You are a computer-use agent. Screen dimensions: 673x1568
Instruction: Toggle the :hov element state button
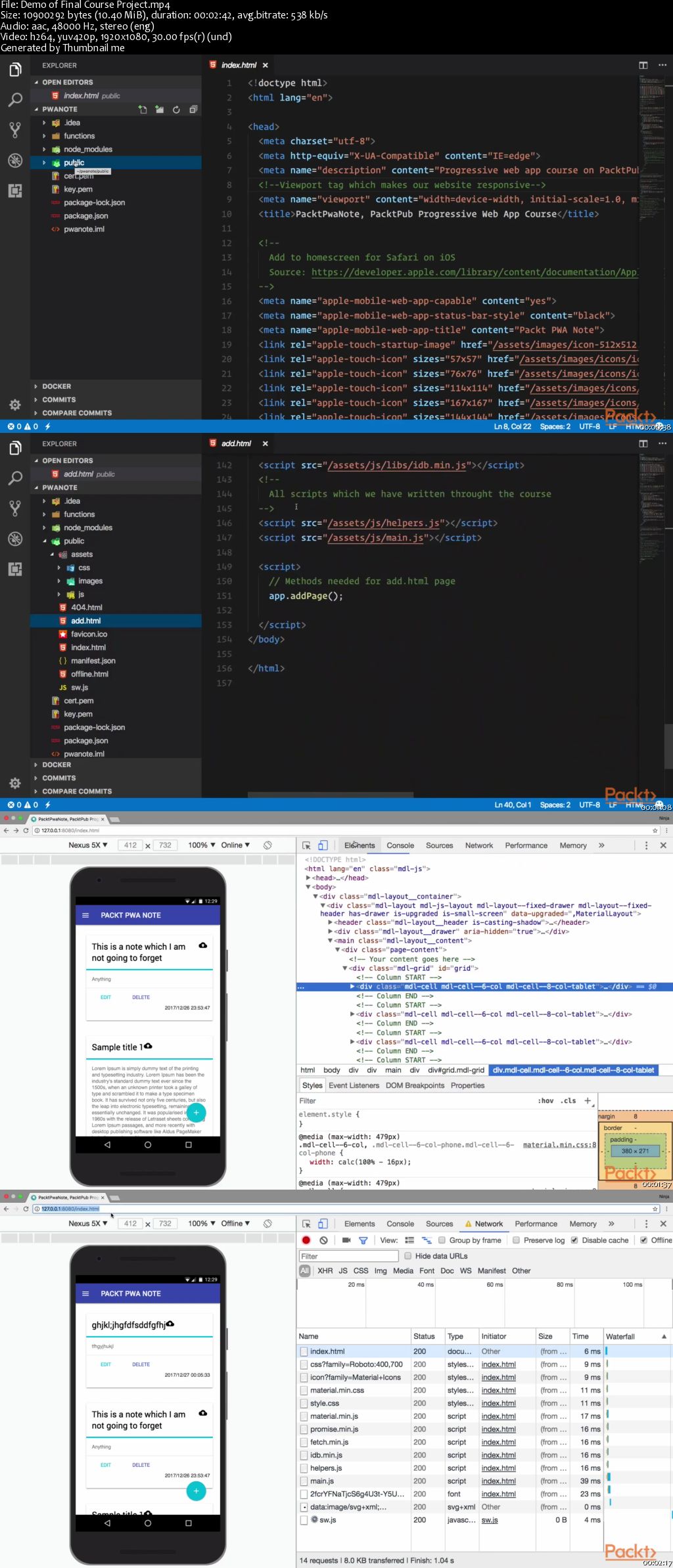tap(545, 1101)
